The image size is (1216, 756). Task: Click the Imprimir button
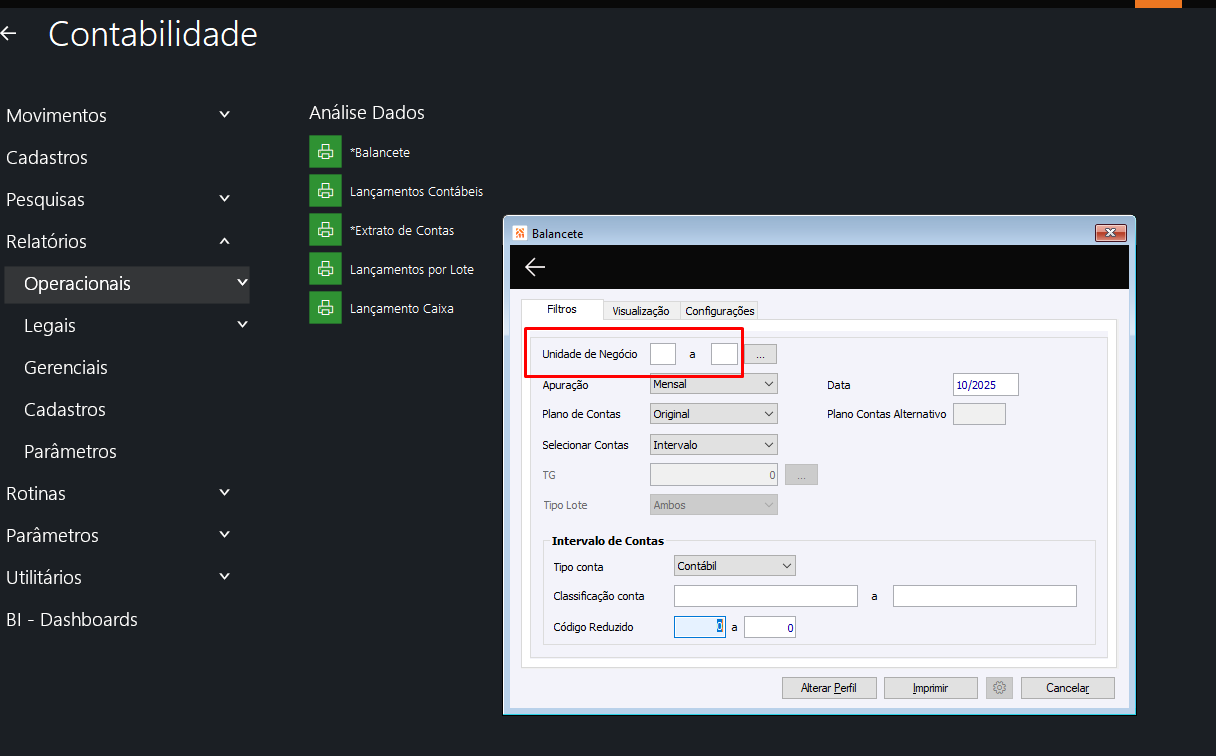point(930,688)
